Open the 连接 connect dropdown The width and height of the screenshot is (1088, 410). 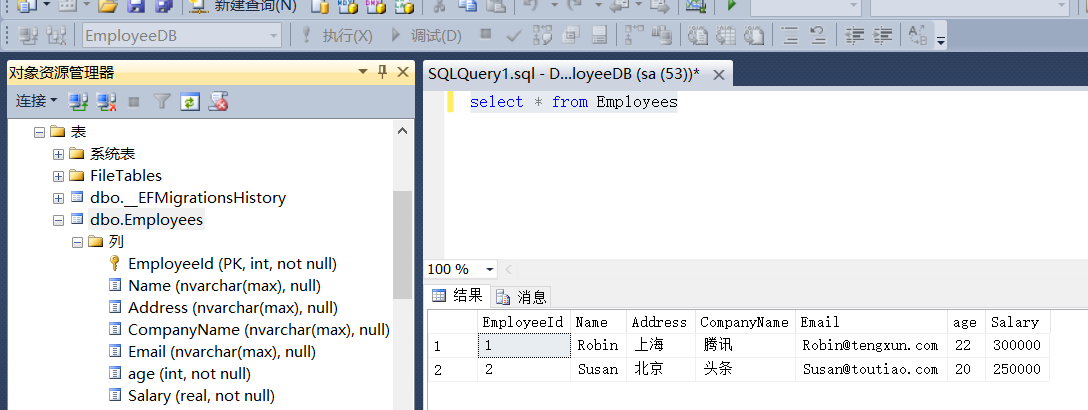[x=36, y=101]
